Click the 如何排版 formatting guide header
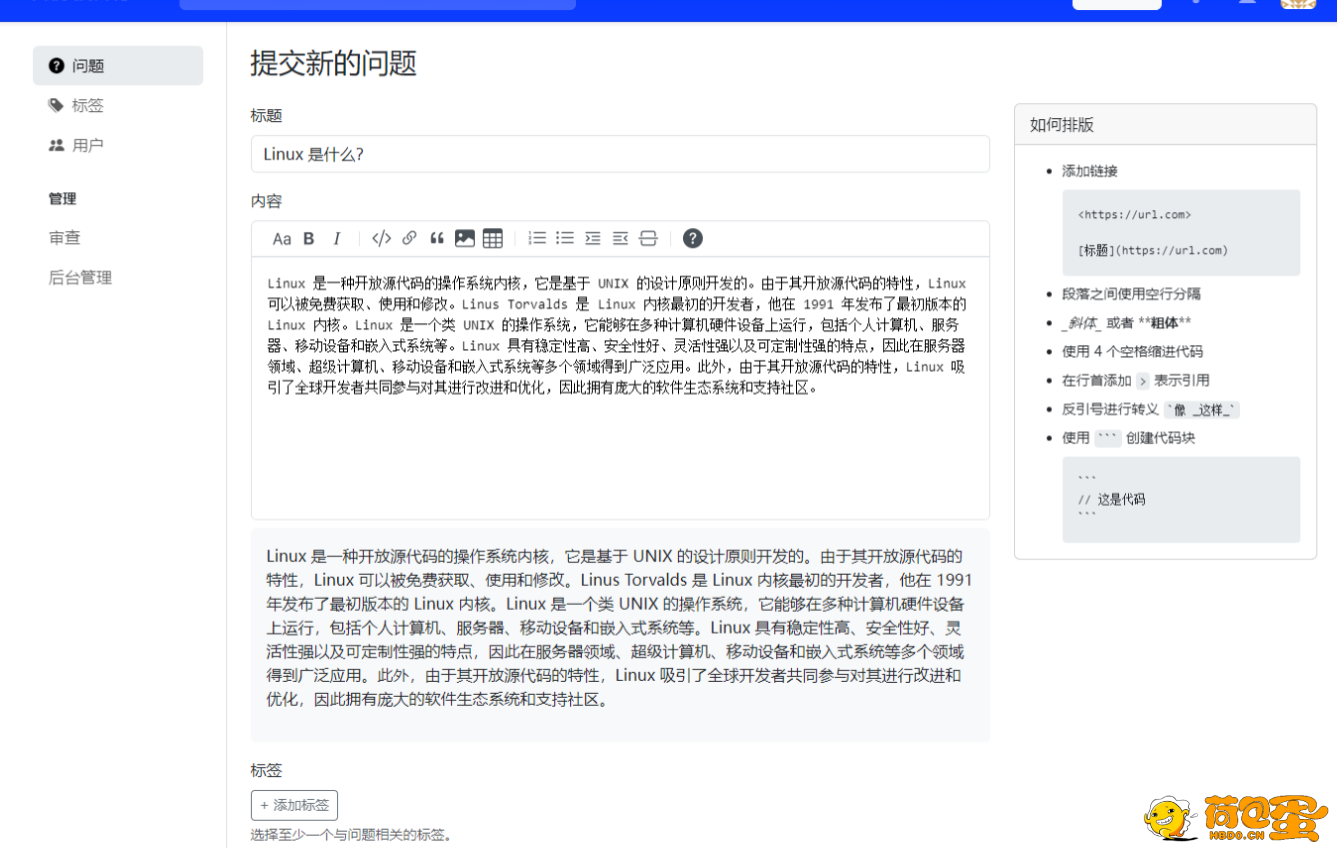The height and width of the screenshot is (848, 1337). [x=1165, y=125]
